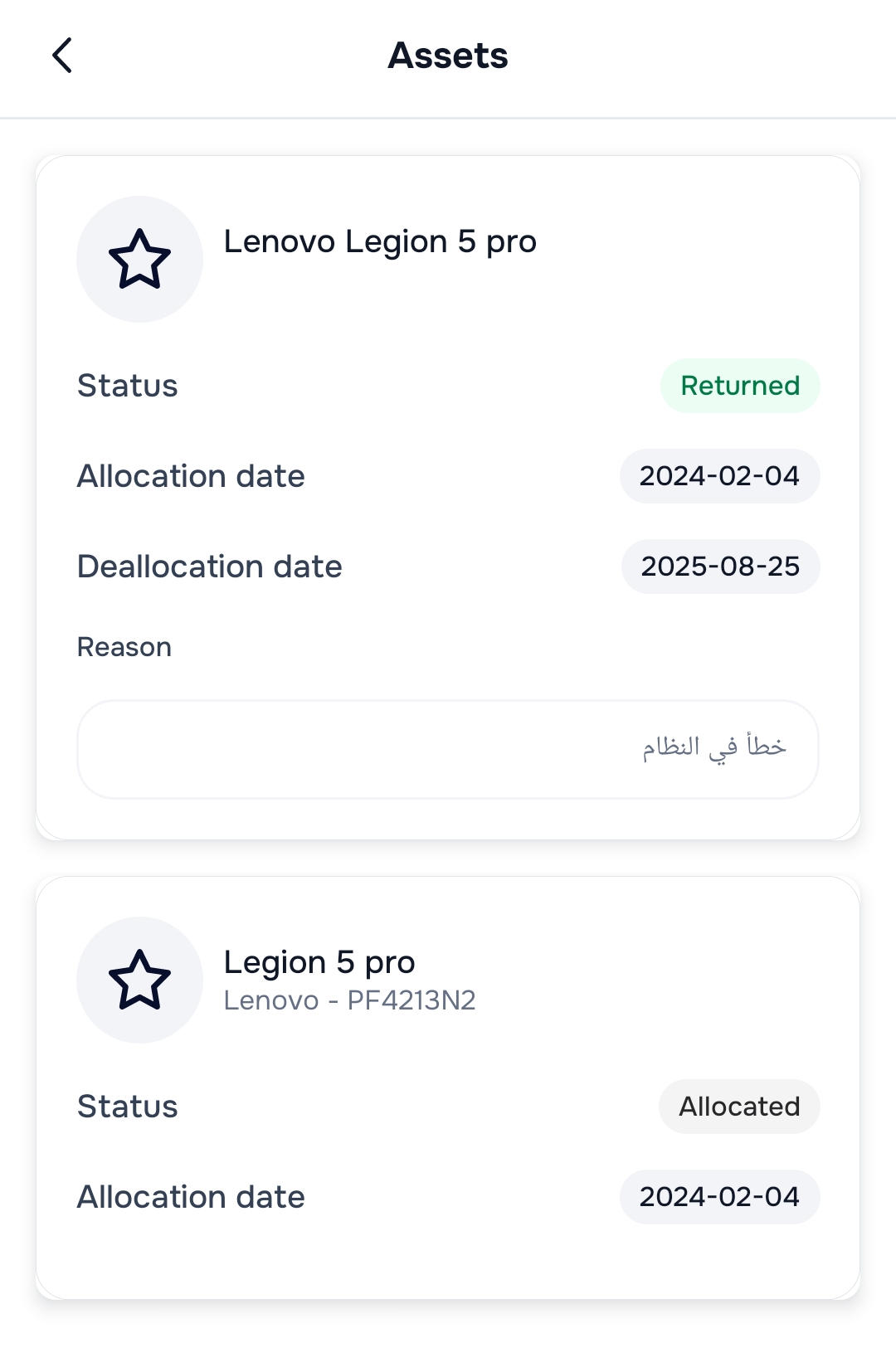Screen dimensions: 896x1372
Task: Click the Allocated status badge
Action: pyautogui.click(x=739, y=1107)
